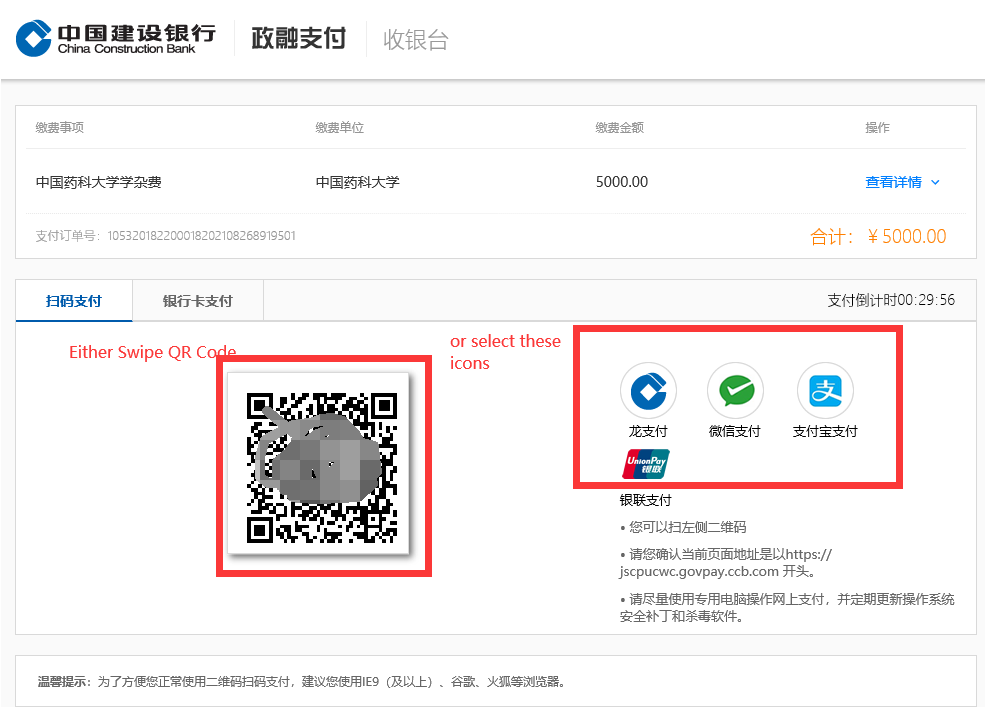Click the 缴费金额 column header
985x707 pixels.
tap(619, 128)
